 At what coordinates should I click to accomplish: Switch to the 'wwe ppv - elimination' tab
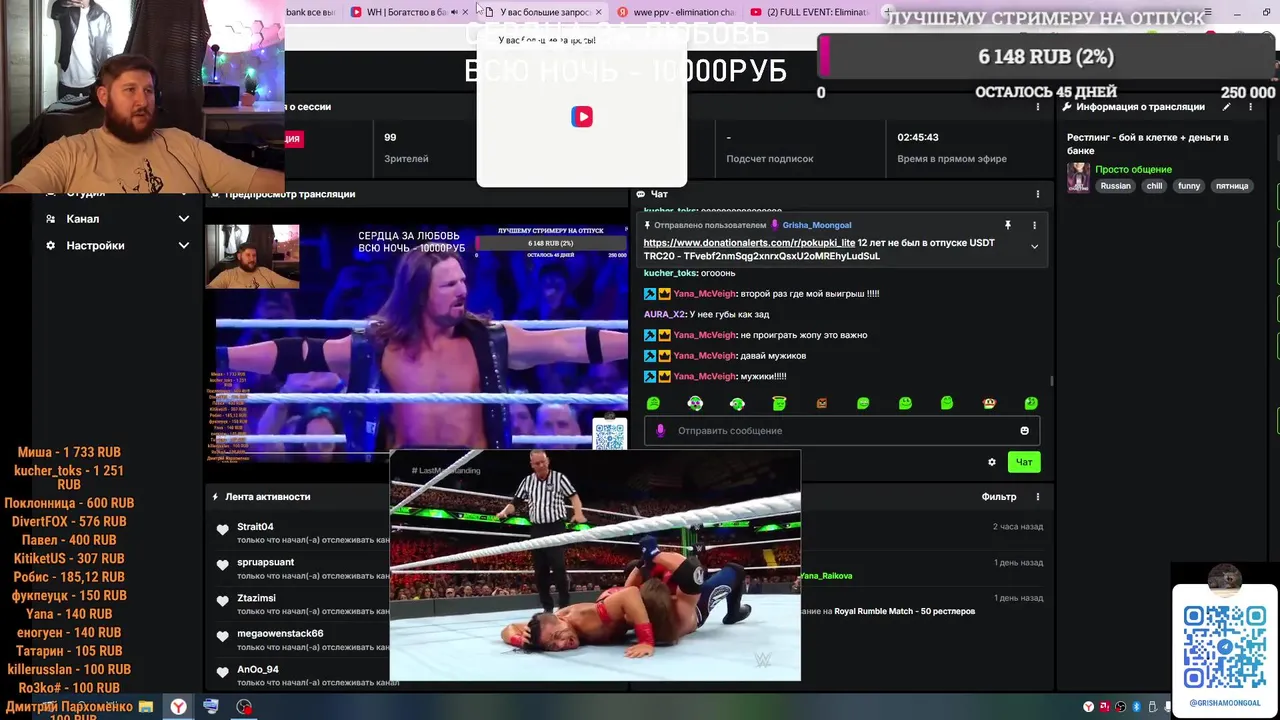pos(676,12)
